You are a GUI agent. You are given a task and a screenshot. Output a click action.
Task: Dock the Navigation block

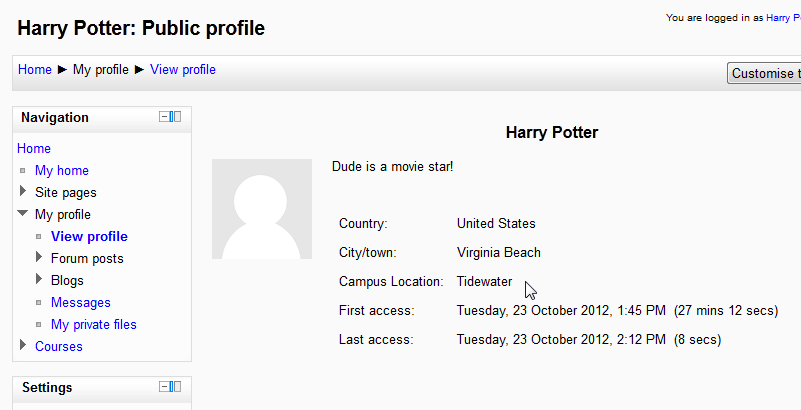177,117
